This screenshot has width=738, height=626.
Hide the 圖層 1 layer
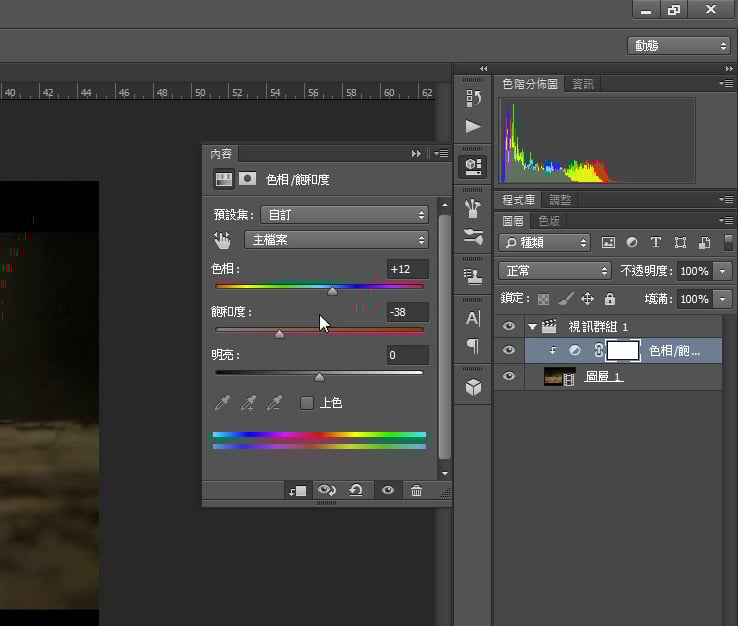click(509, 377)
